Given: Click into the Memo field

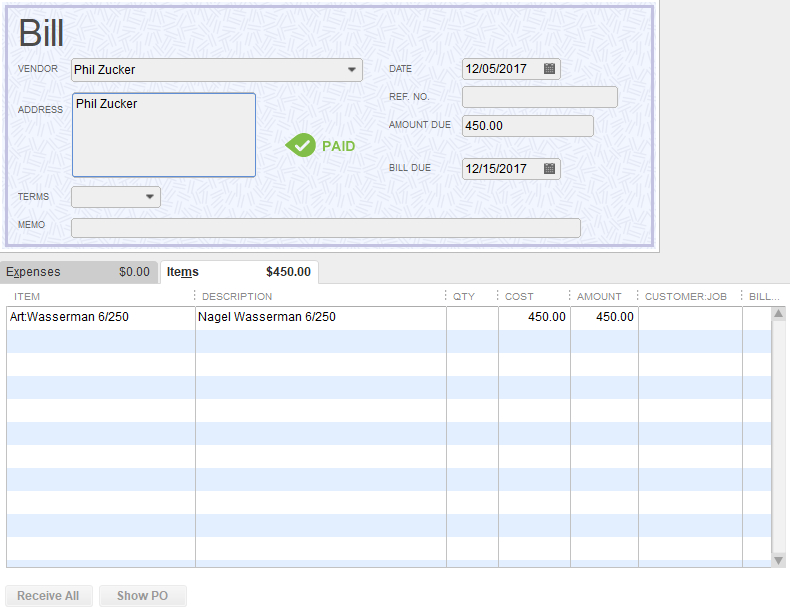Looking at the screenshot, I should [325, 228].
